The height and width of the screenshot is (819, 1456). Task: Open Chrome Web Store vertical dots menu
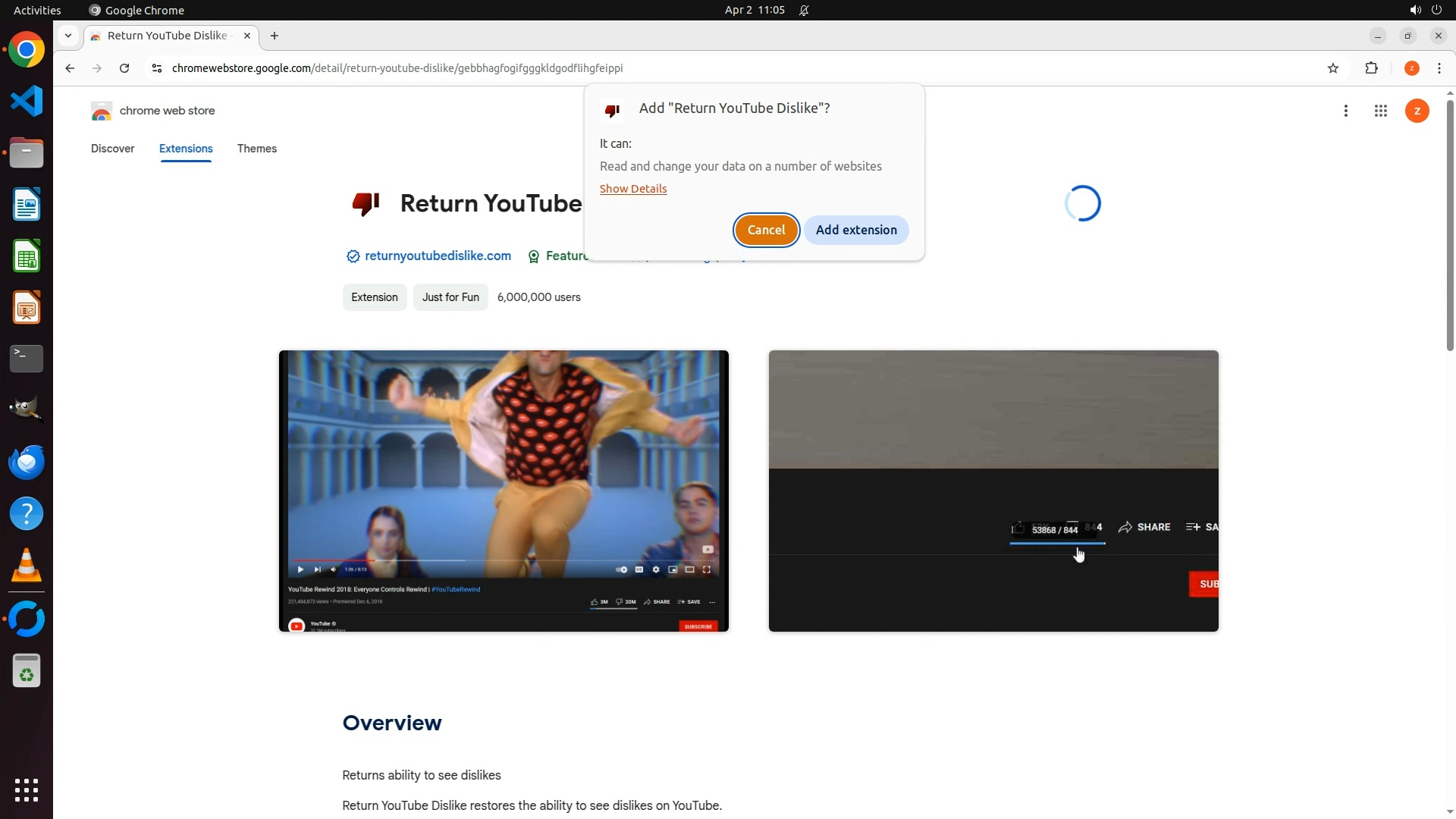[x=1345, y=111]
